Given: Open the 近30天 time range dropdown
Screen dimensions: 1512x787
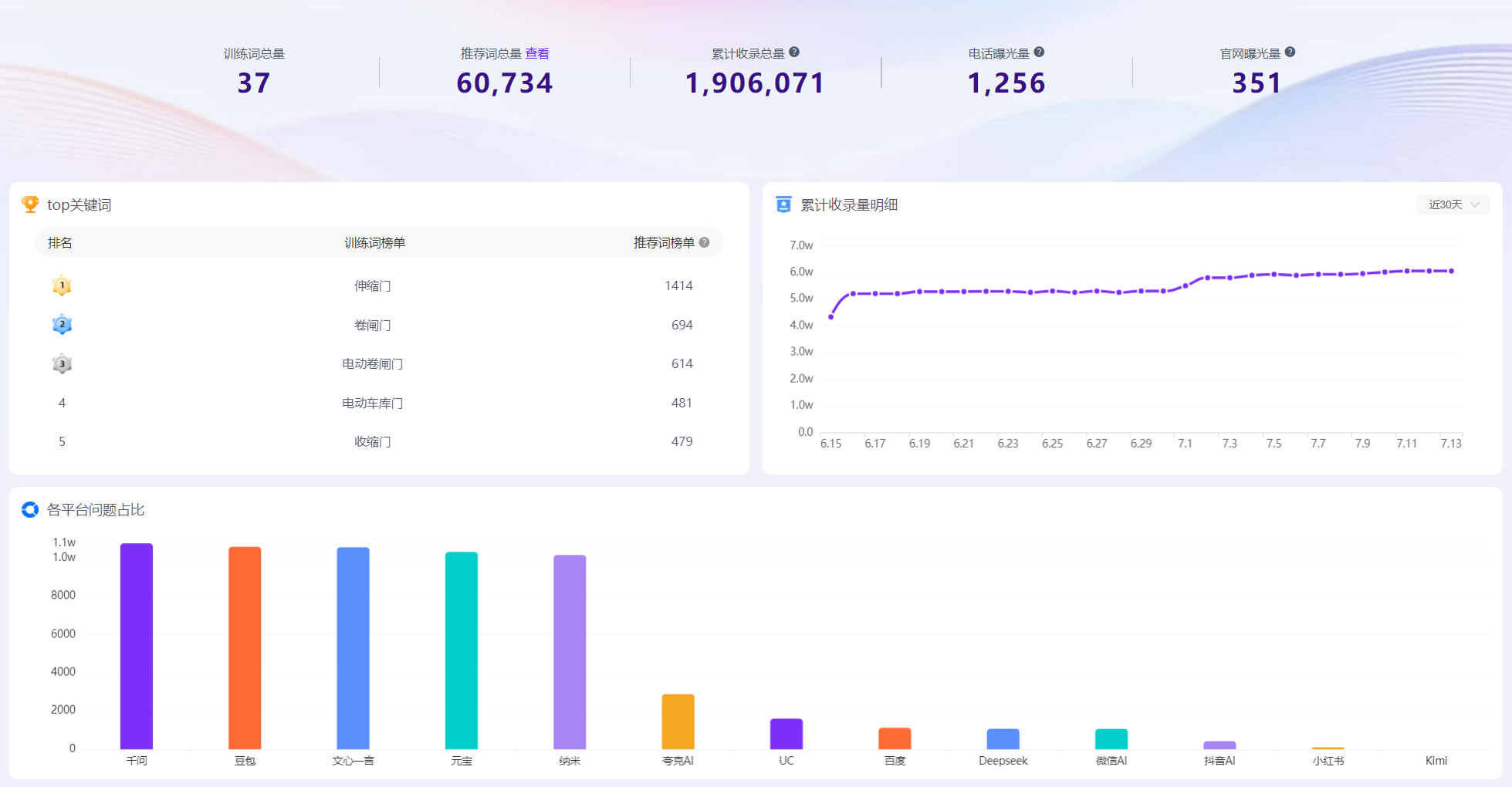Looking at the screenshot, I should pos(1453,204).
